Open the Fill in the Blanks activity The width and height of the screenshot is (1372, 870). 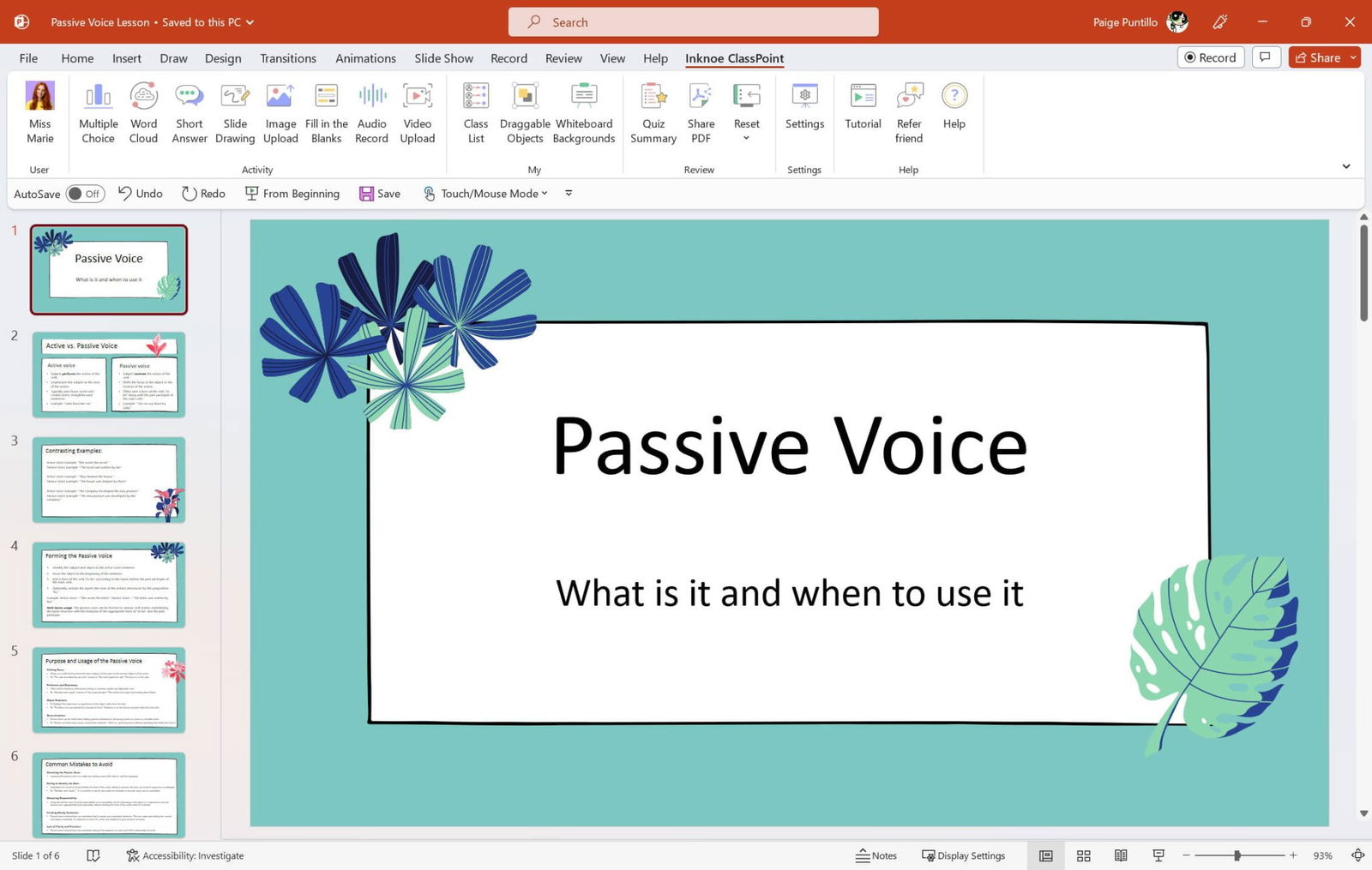coord(326,111)
